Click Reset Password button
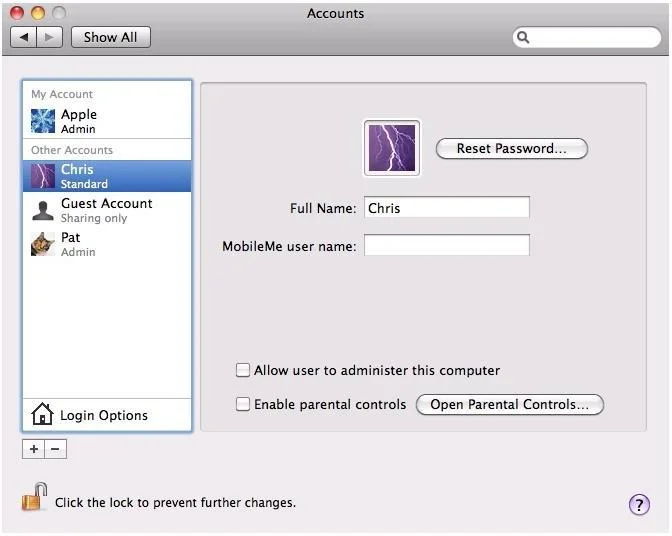 tap(512, 149)
